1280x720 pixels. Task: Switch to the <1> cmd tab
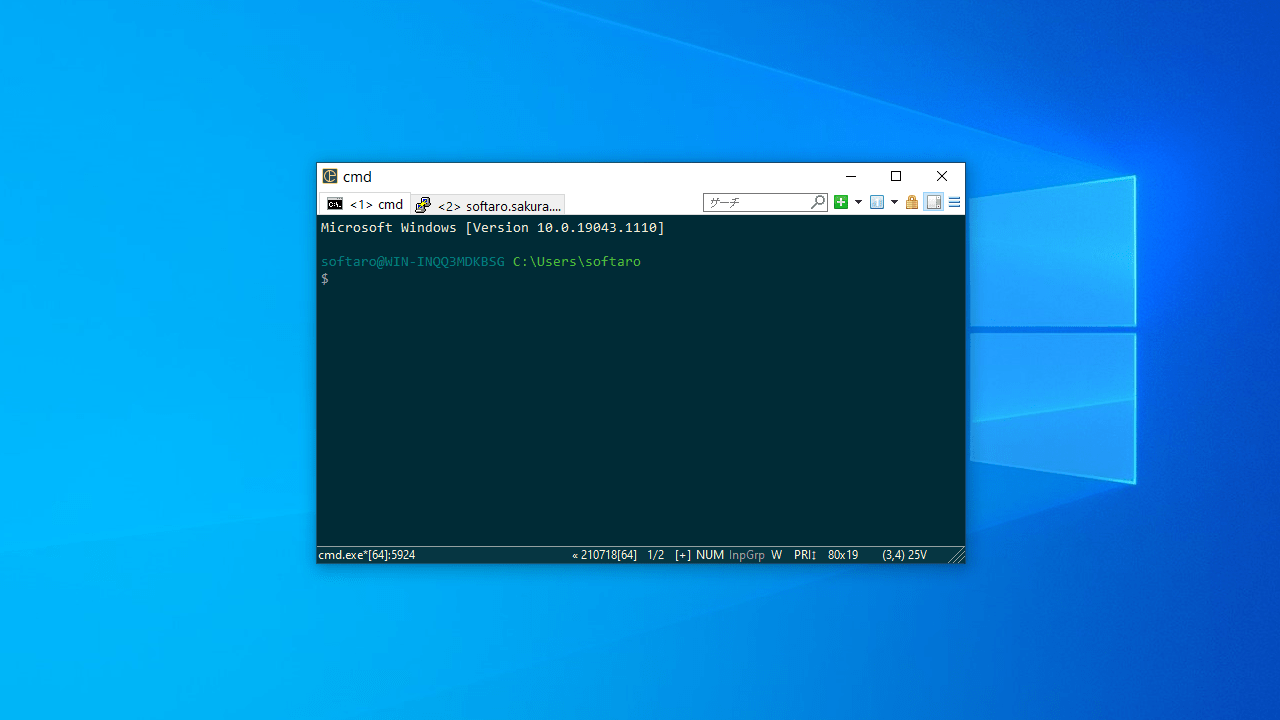click(365, 204)
